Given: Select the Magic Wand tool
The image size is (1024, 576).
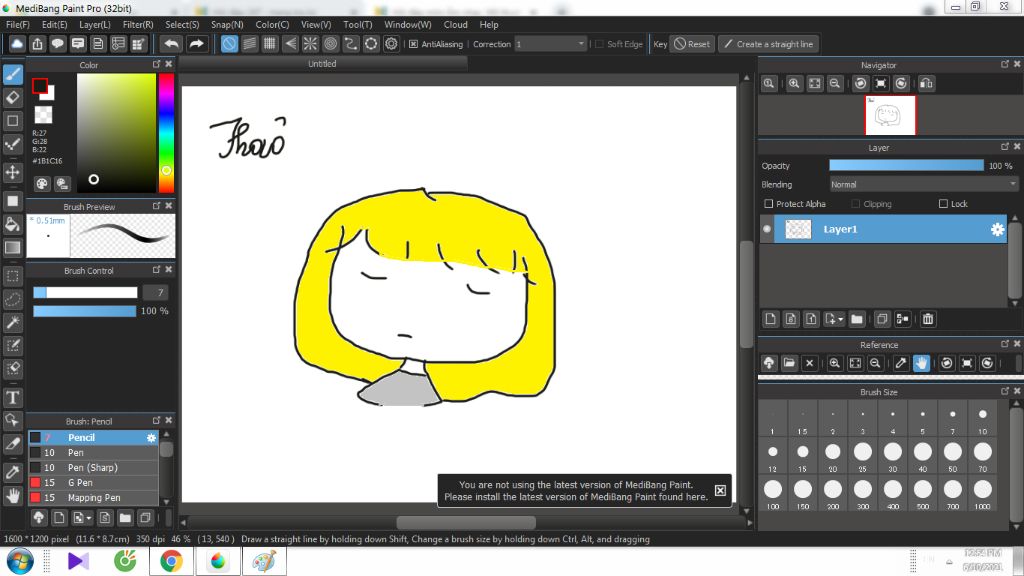Looking at the screenshot, I should click(12, 323).
